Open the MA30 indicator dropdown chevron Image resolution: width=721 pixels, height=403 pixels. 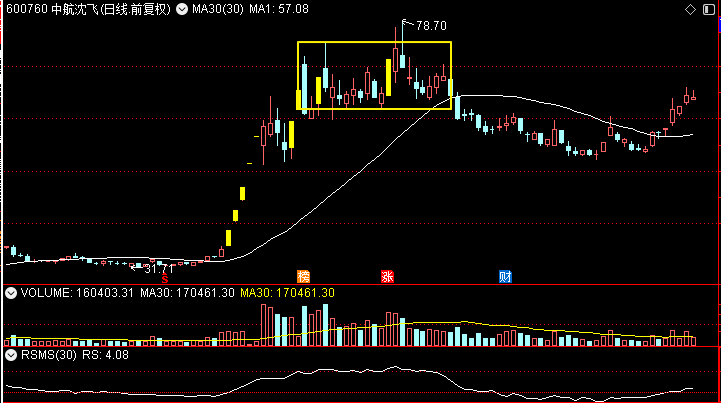182,9
